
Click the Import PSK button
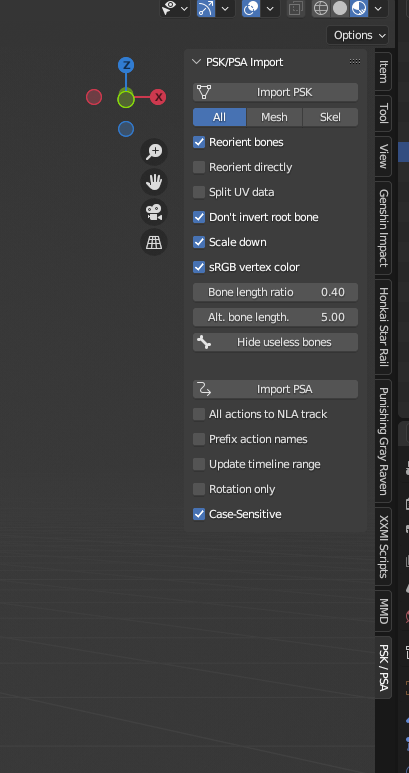pos(275,92)
